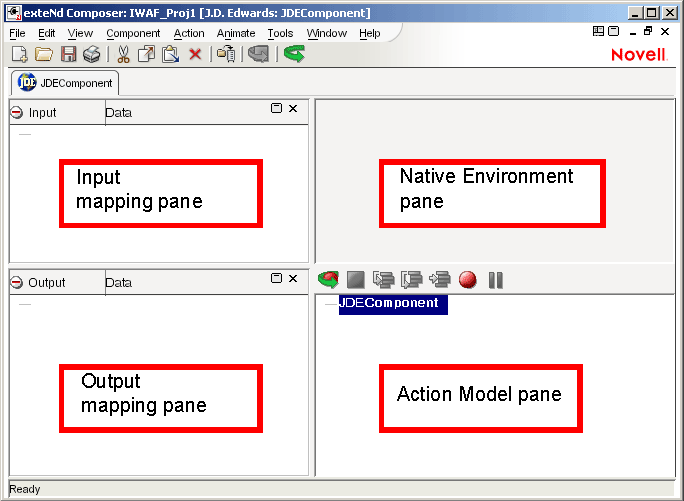Click the red X delete icon
This screenshot has height=501, width=684.
[195, 54]
